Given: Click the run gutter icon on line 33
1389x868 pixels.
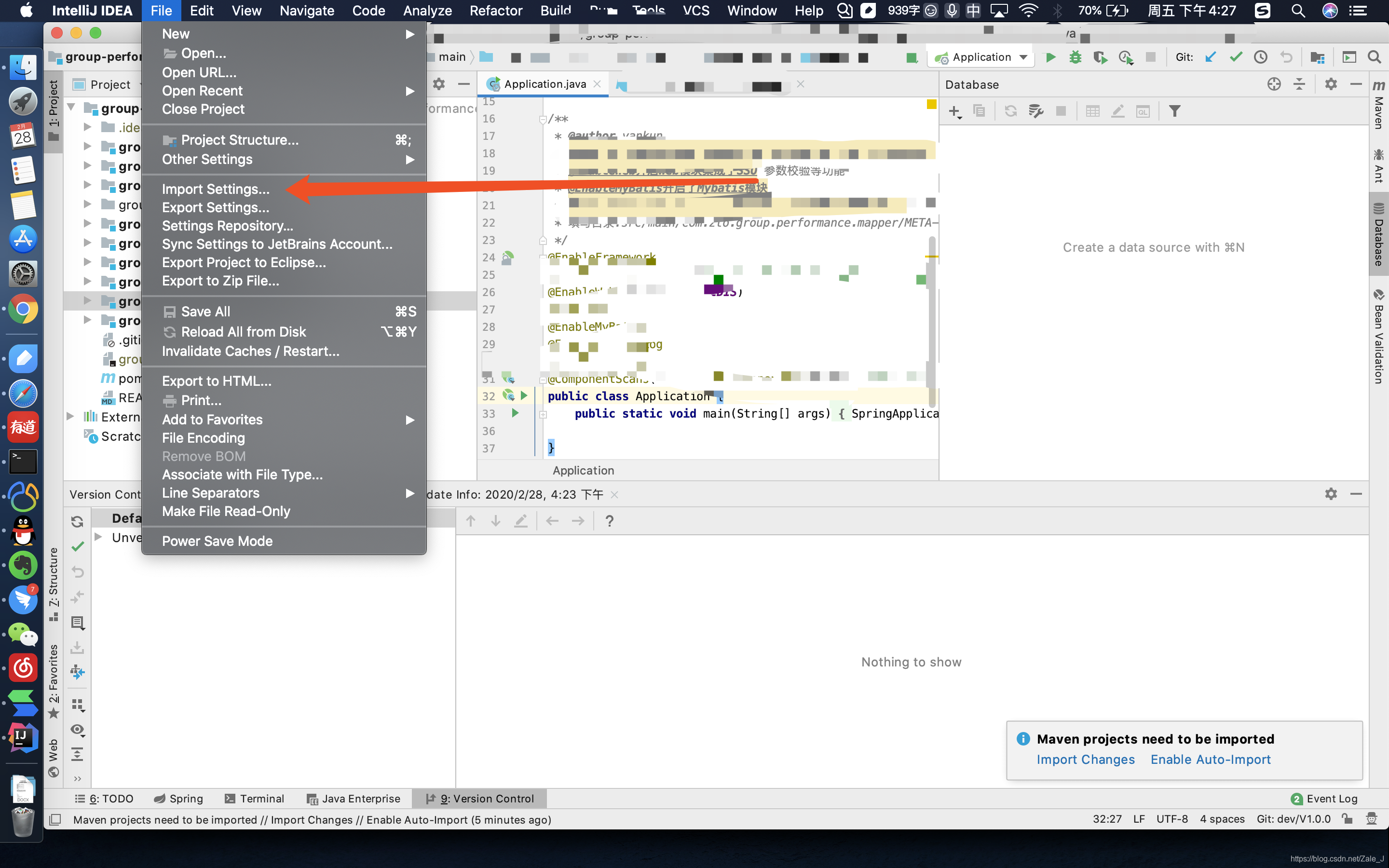Looking at the screenshot, I should point(515,413).
